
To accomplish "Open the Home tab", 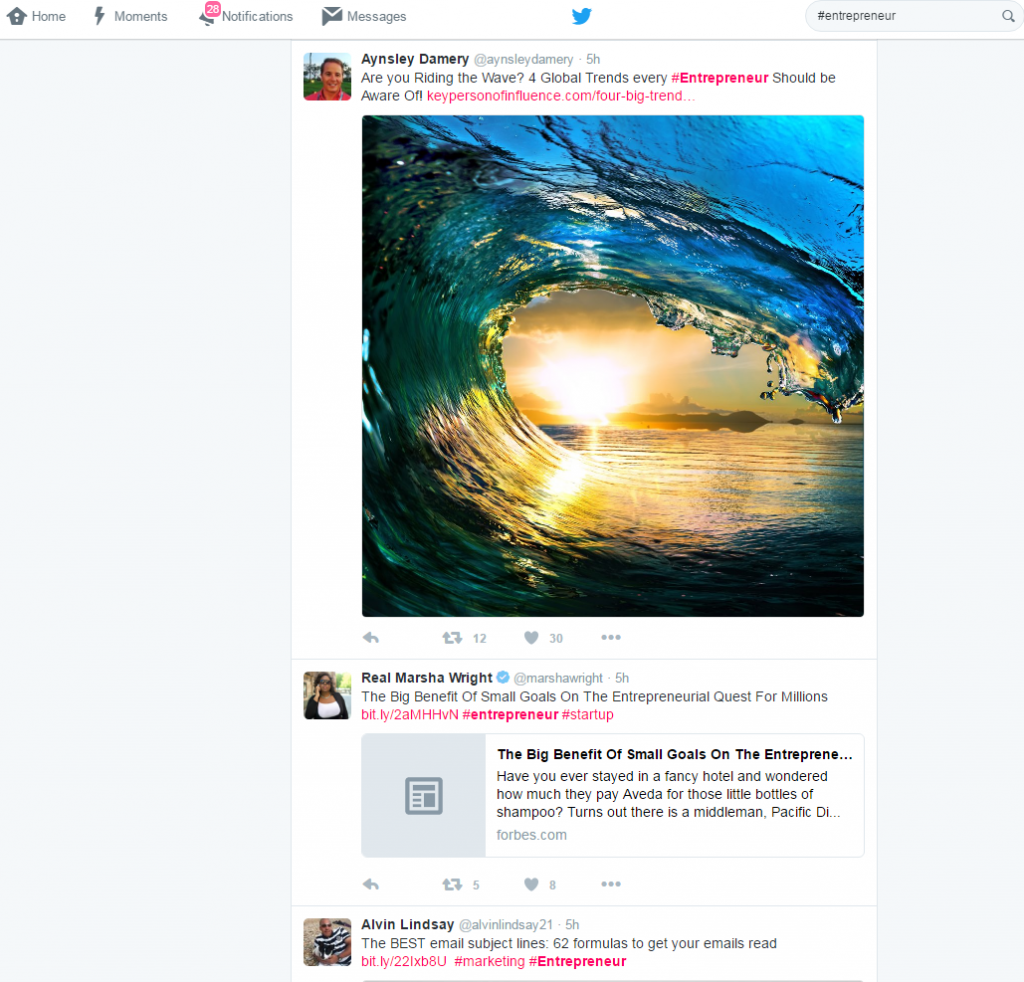I will [37, 16].
